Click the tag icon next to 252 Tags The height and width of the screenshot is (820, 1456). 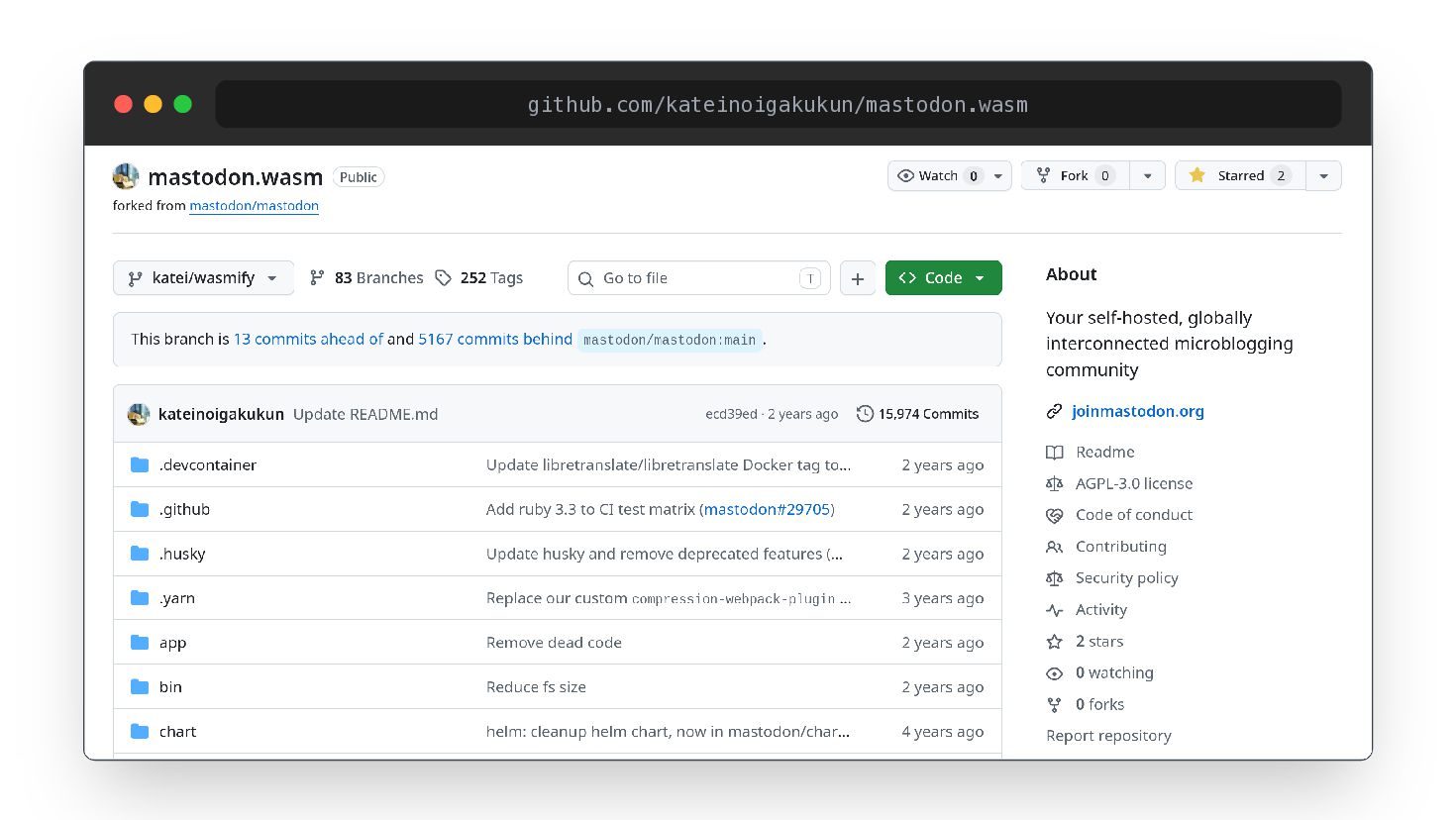tap(444, 278)
